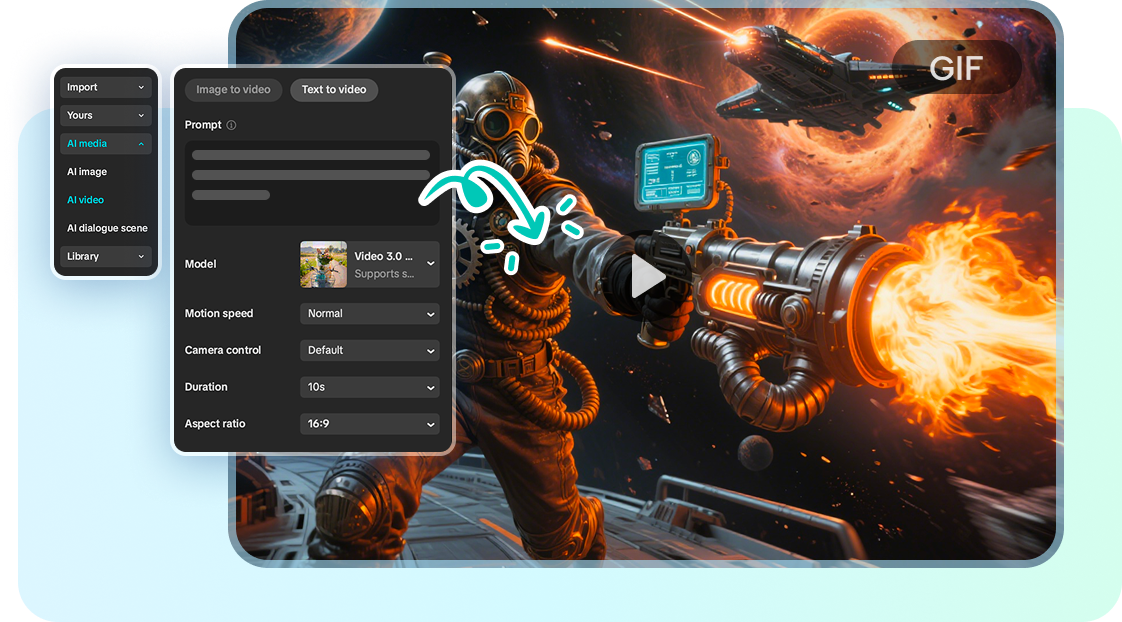Click inside the Prompt text field
The image size is (1122, 622).
(x=311, y=183)
